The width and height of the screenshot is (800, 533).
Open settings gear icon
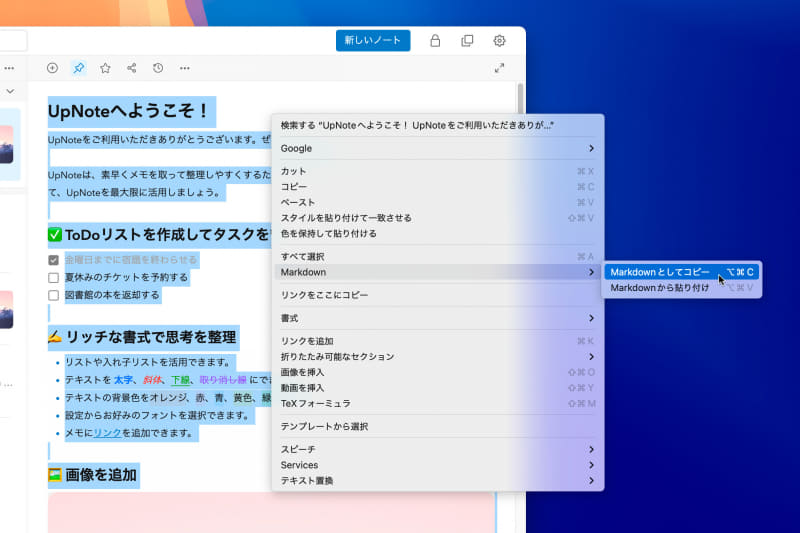[x=499, y=40]
